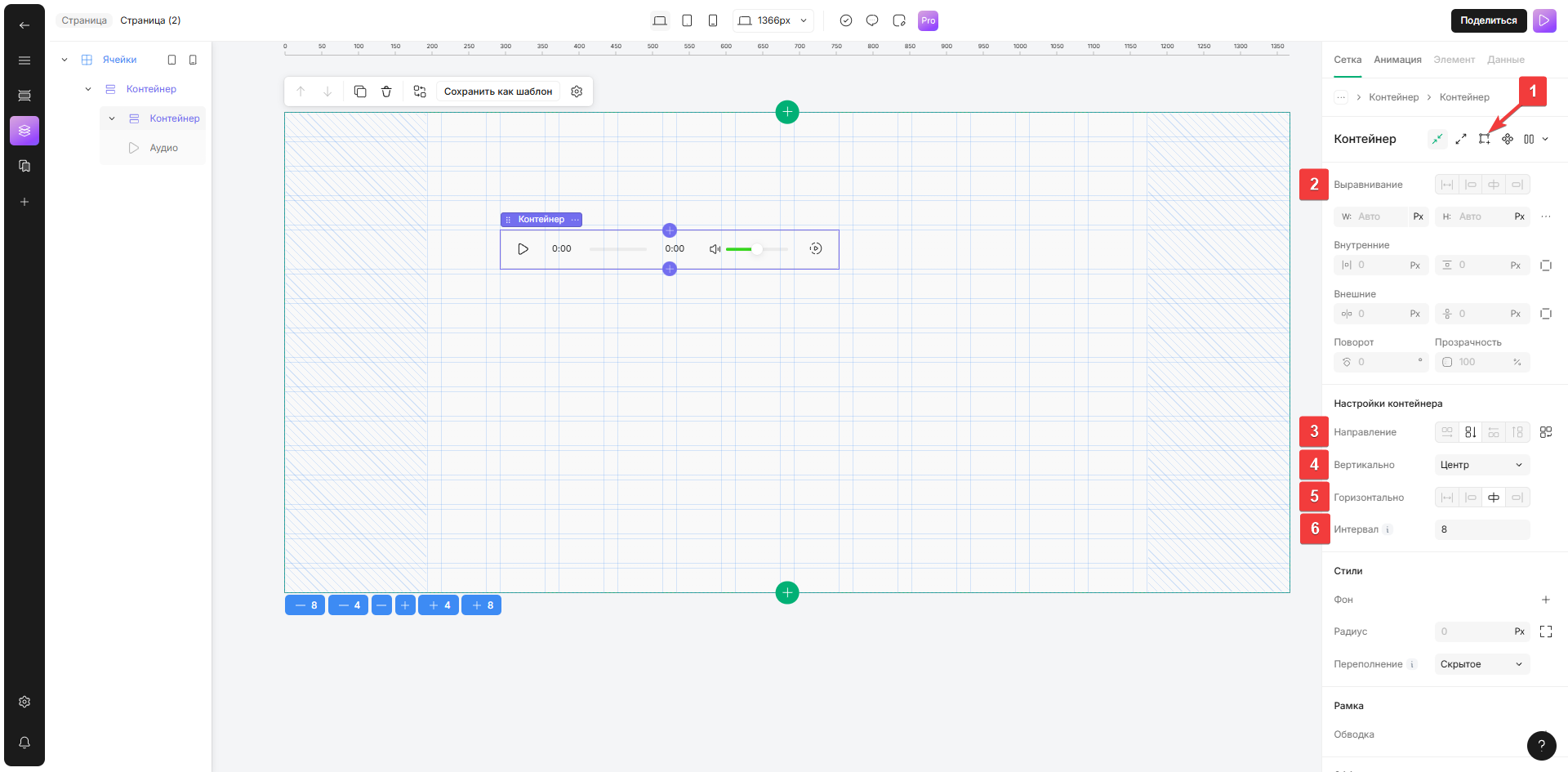Open the Переполнение Скрытое dropdown
The image size is (1568, 772).
(x=1481, y=664)
